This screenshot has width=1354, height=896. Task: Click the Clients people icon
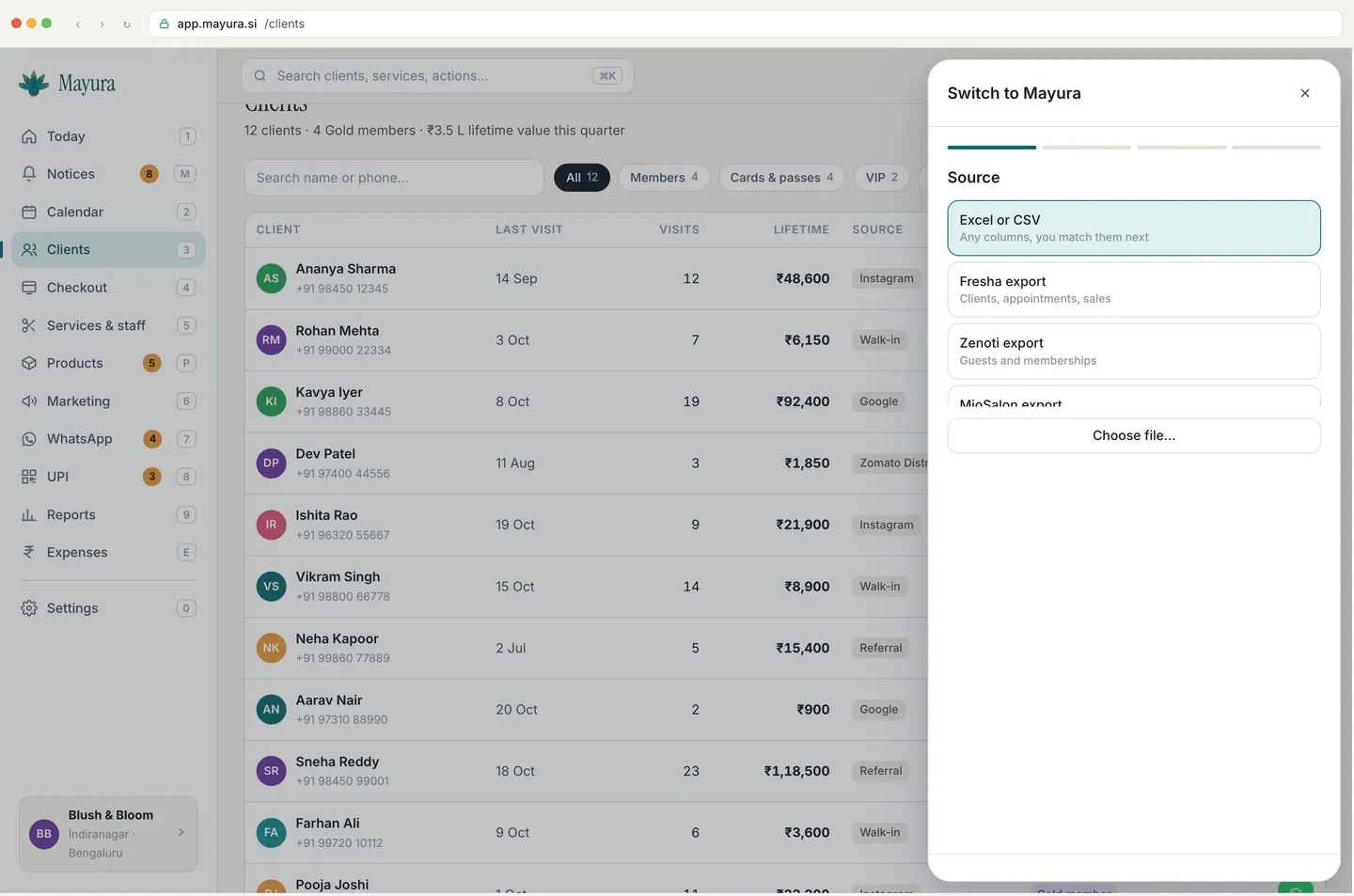click(29, 250)
